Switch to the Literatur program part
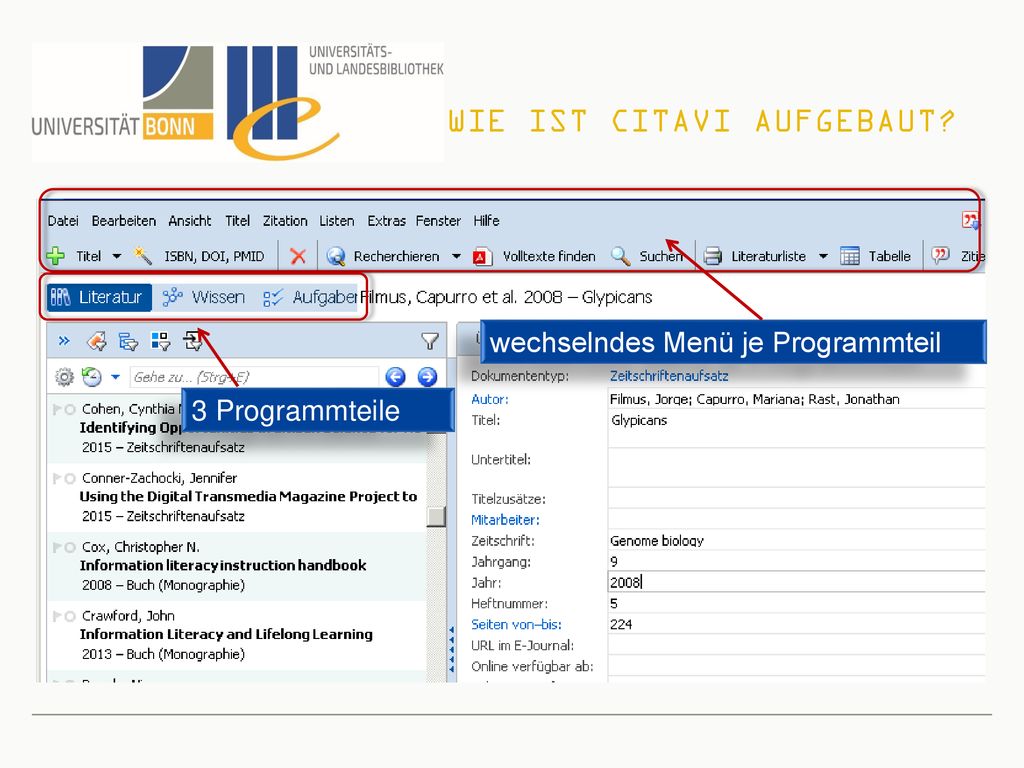The height and width of the screenshot is (768, 1024). click(98, 297)
